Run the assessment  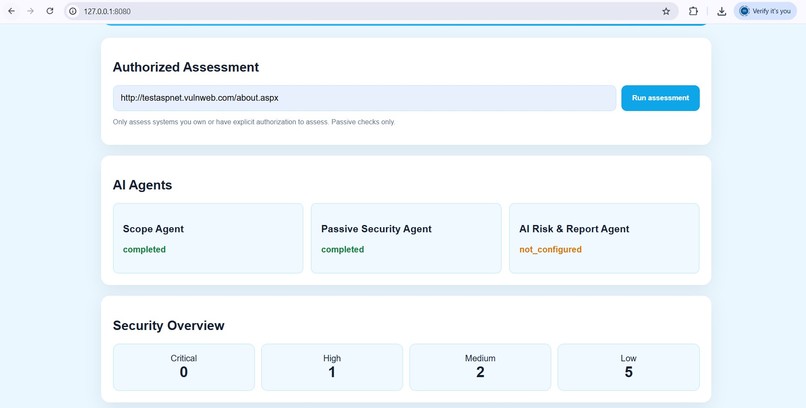coord(660,98)
